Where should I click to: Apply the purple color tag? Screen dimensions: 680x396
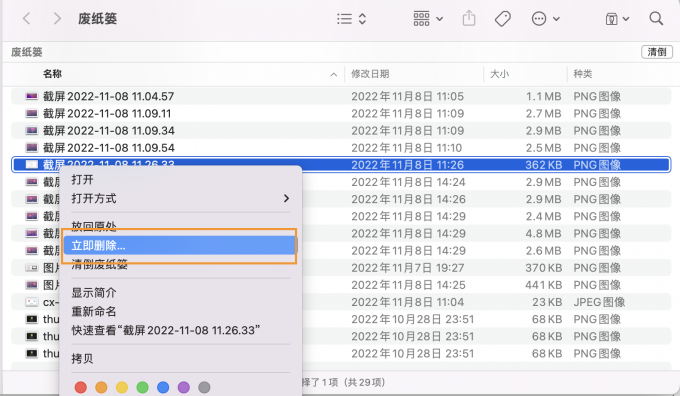[x=184, y=387]
